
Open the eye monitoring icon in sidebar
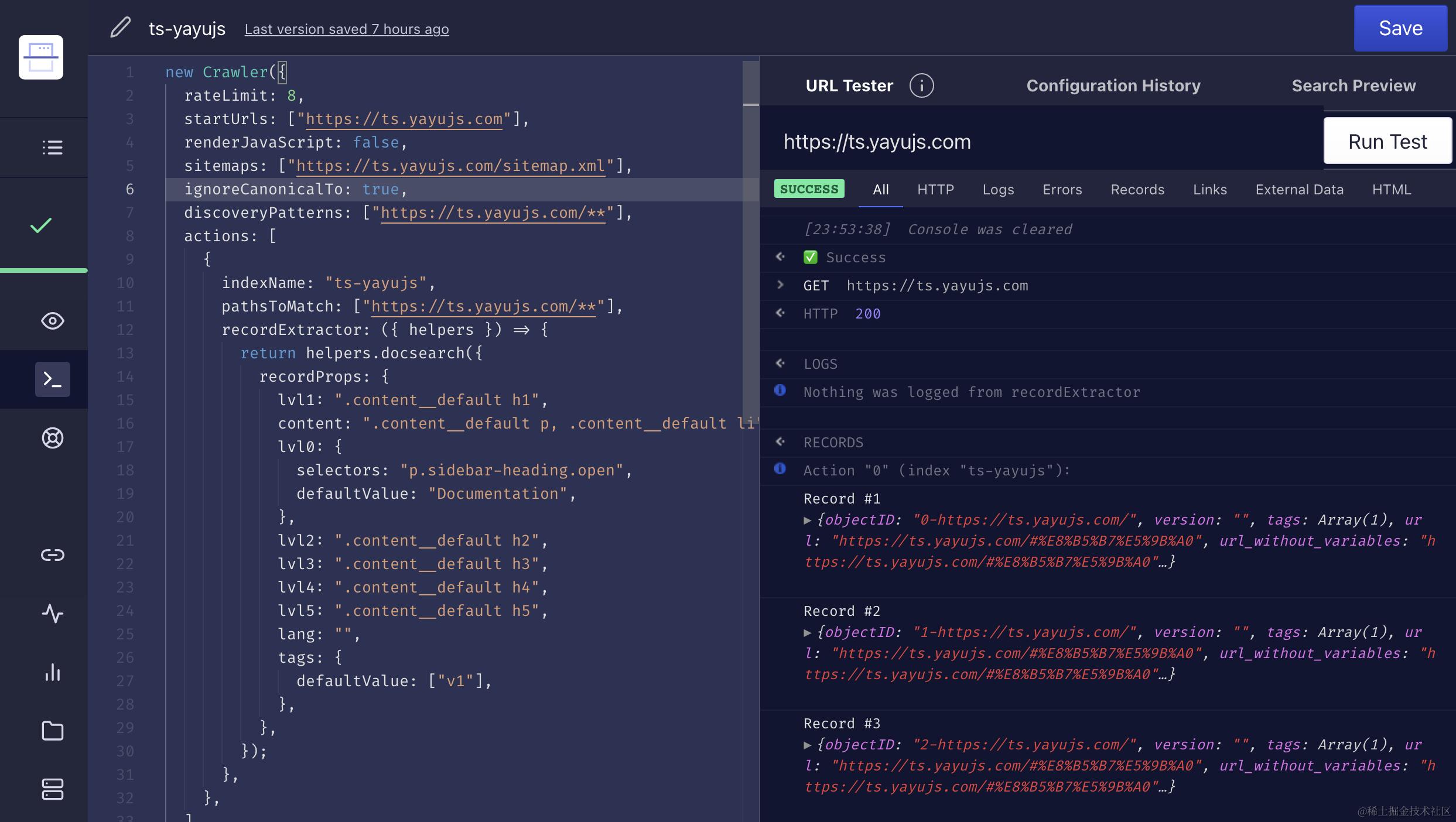[52, 321]
